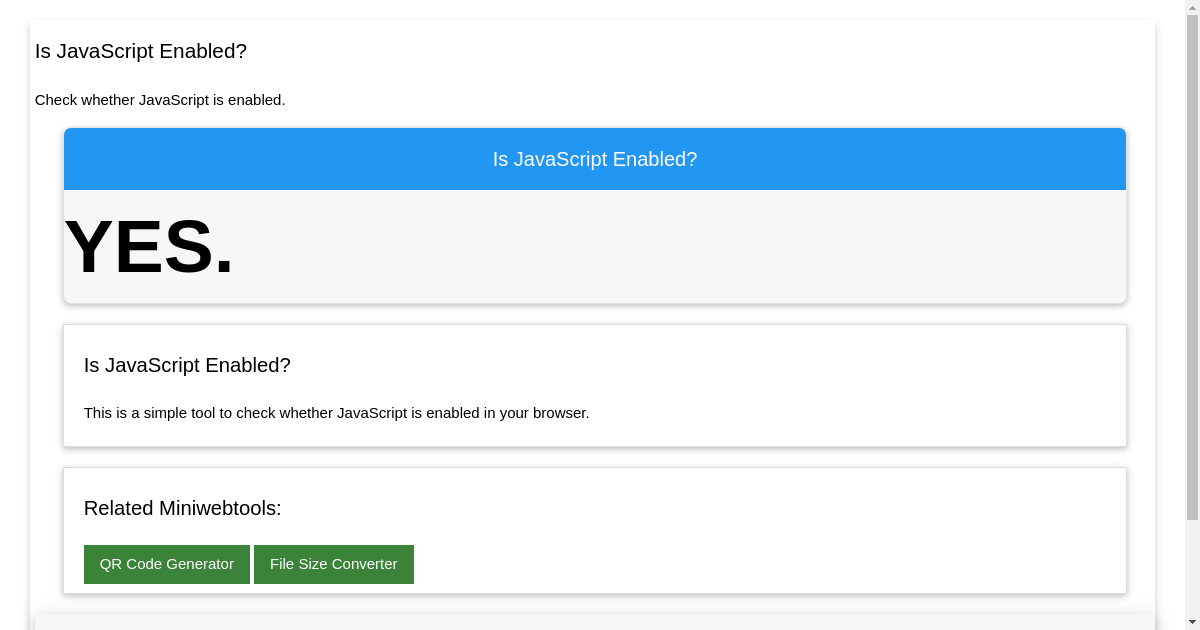The height and width of the screenshot is (630, 1200).
Task: Select the large "YES." result text
Action: 148,247
